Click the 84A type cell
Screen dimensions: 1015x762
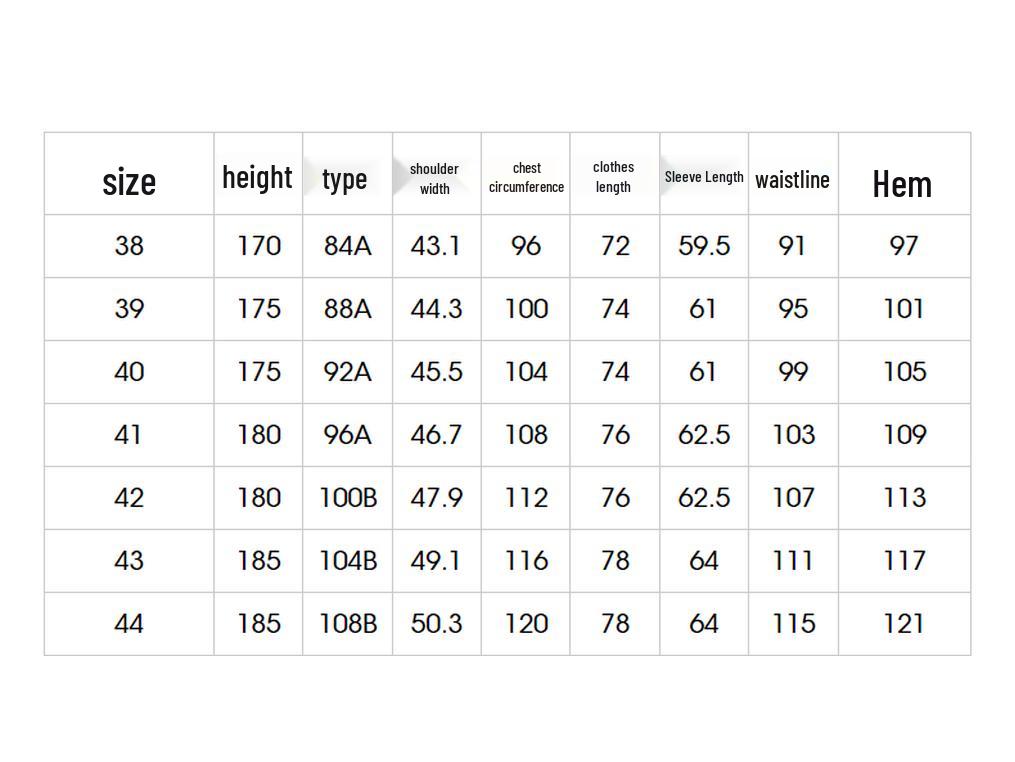pyautogui.click(x=347, y=246)
